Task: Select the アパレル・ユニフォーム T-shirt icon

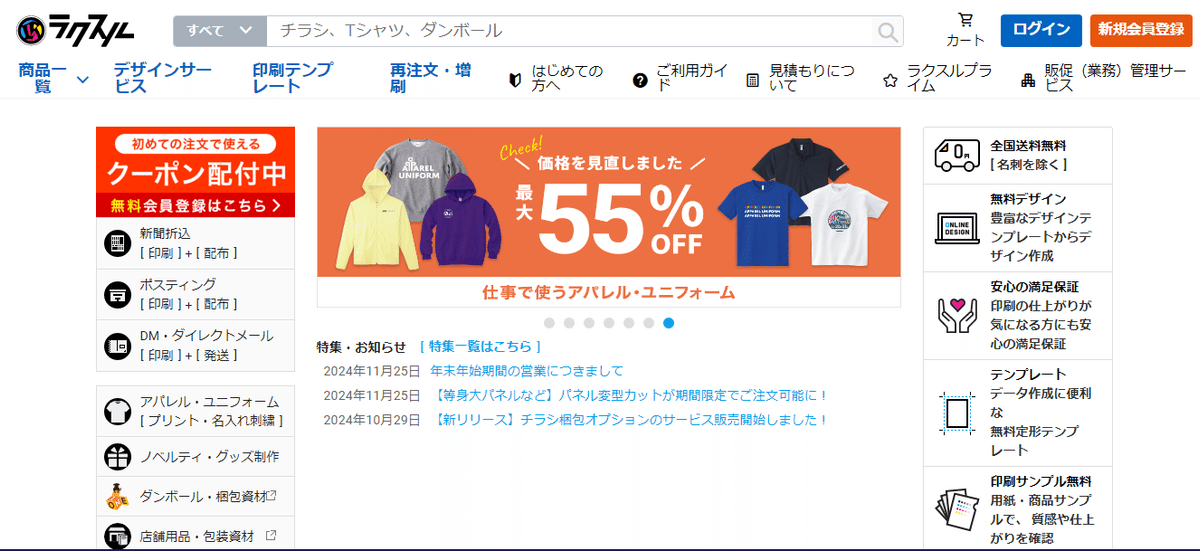Action: [118, 411]
